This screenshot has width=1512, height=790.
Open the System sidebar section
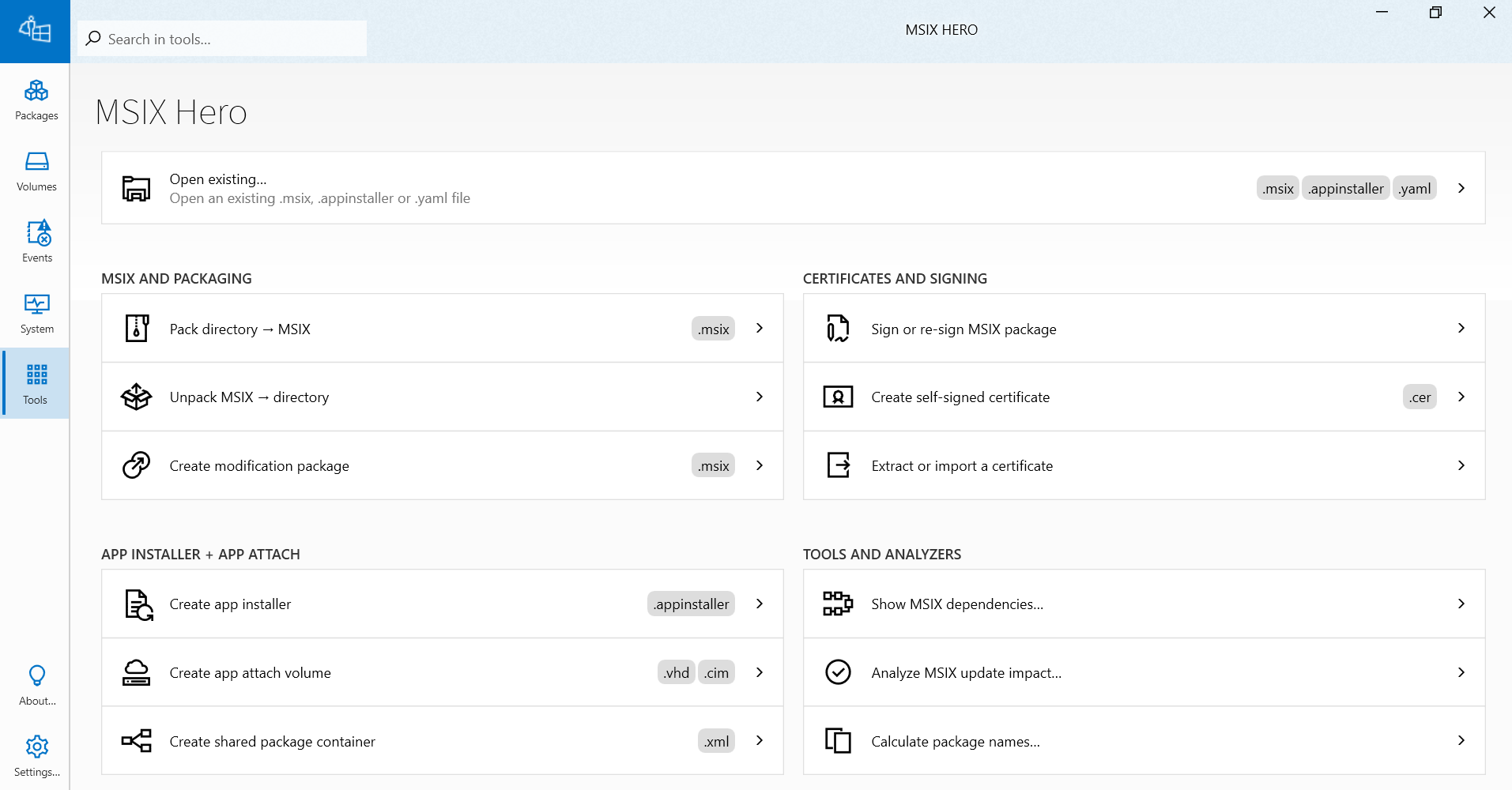coord(36,313)
